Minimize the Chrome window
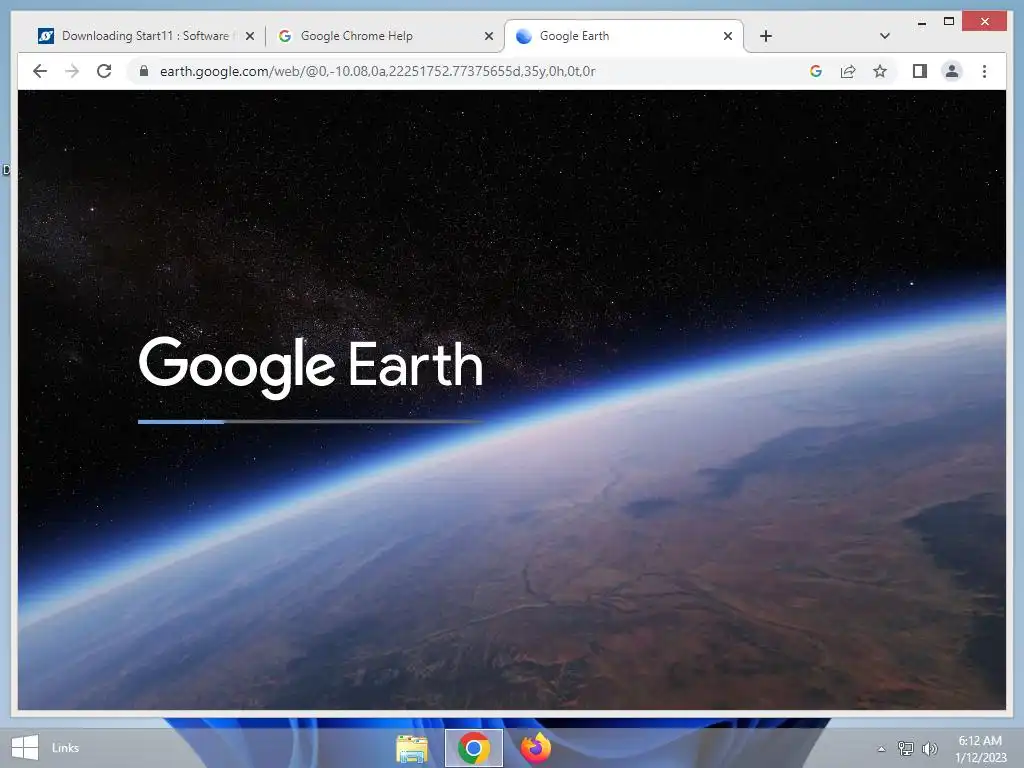The height and width of the screenshot is (768, 1024). 921,23
